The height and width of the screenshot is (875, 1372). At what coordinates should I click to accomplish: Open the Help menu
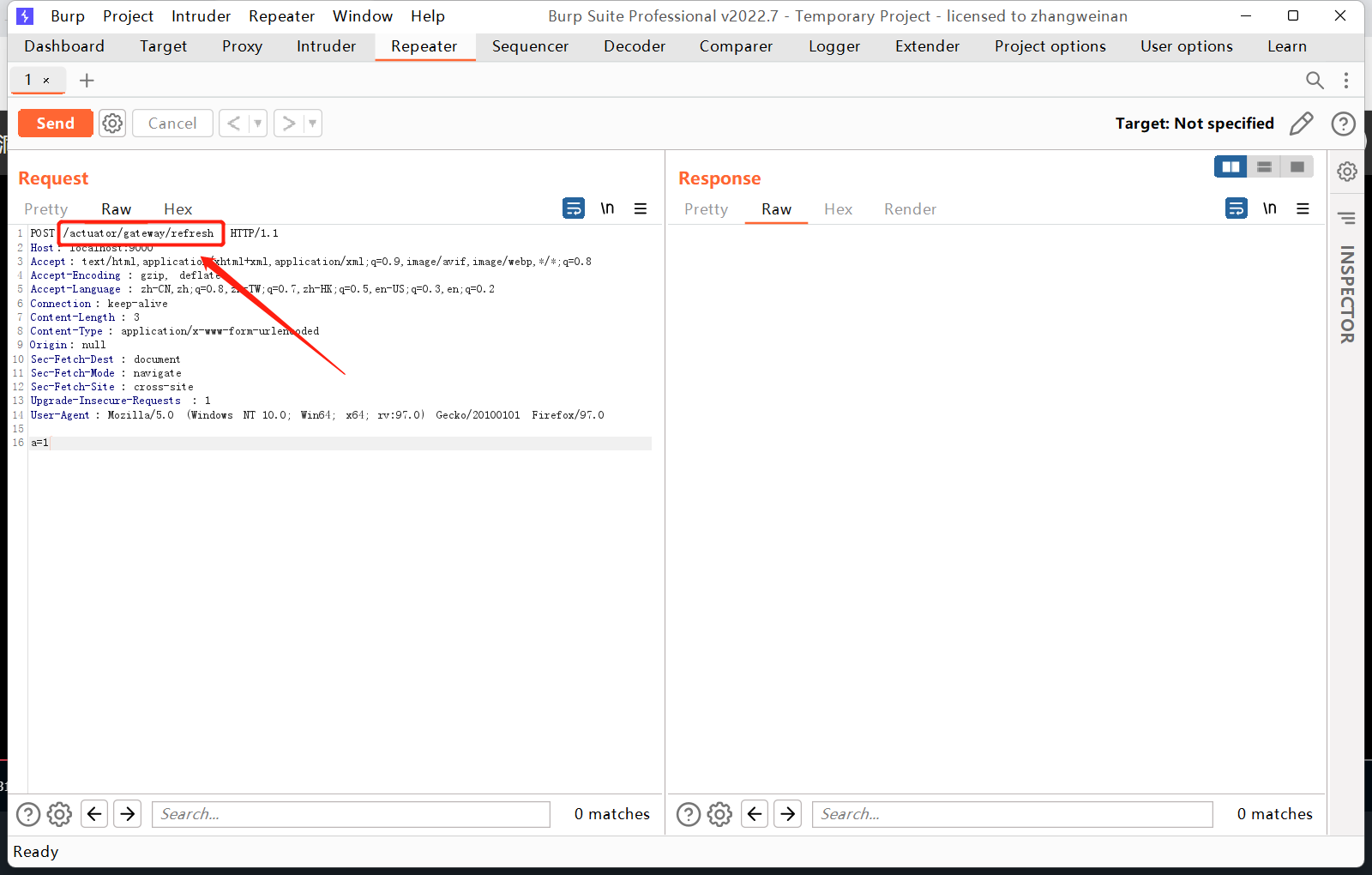click(427, 16)
